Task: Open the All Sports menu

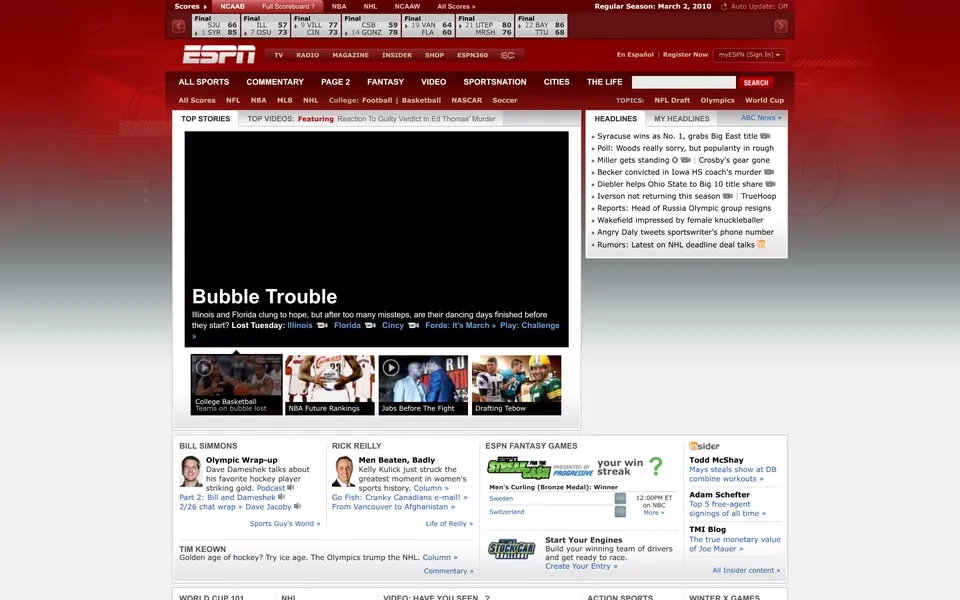Action: [204, 82]
